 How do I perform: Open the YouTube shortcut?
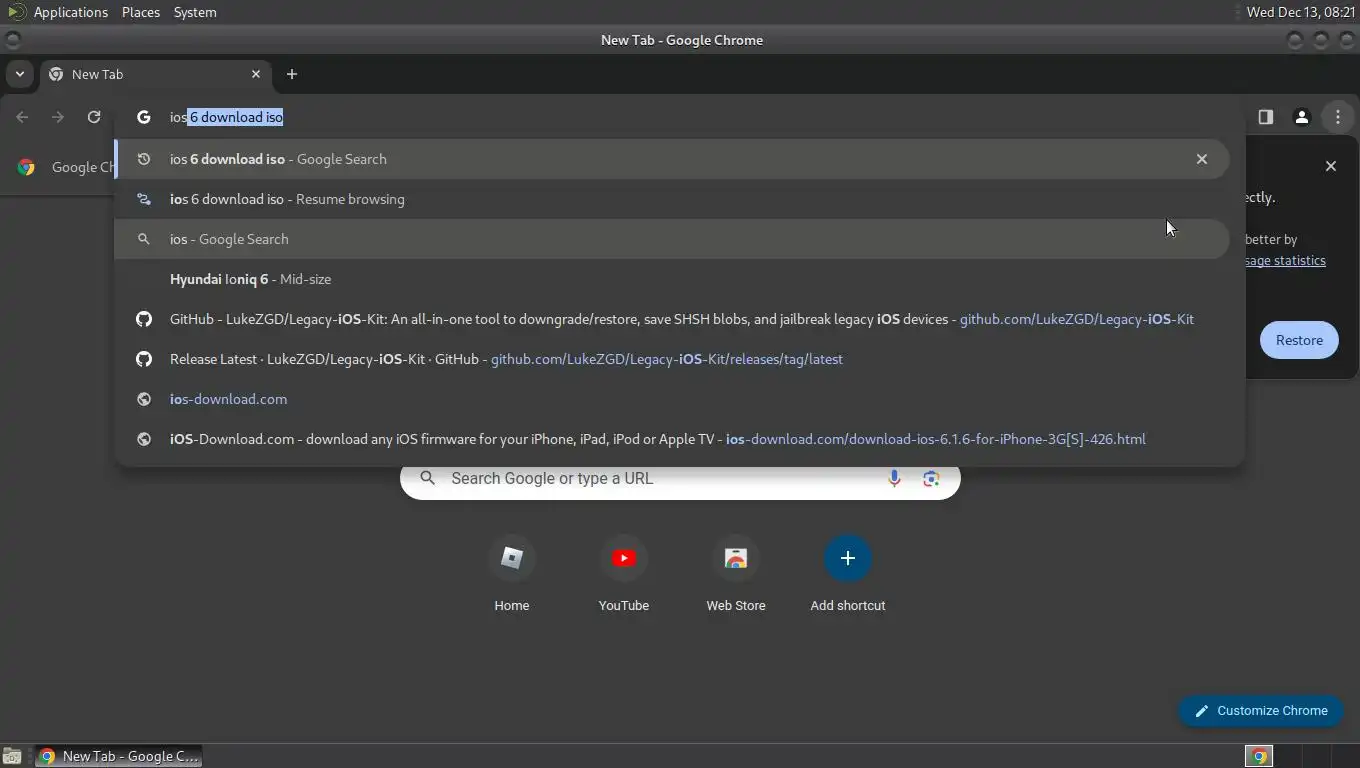[624, 575]
